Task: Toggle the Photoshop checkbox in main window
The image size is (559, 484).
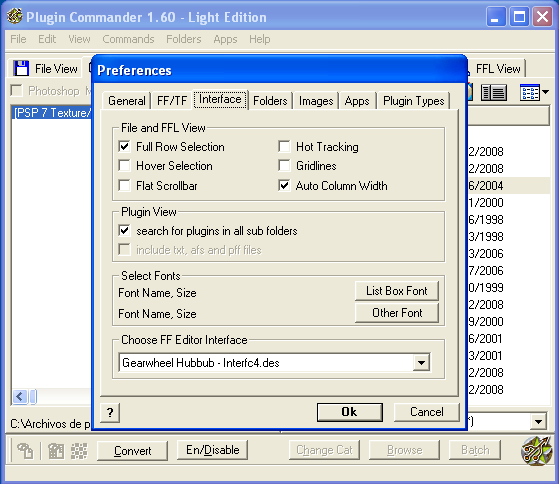Action: coord(16,91)
